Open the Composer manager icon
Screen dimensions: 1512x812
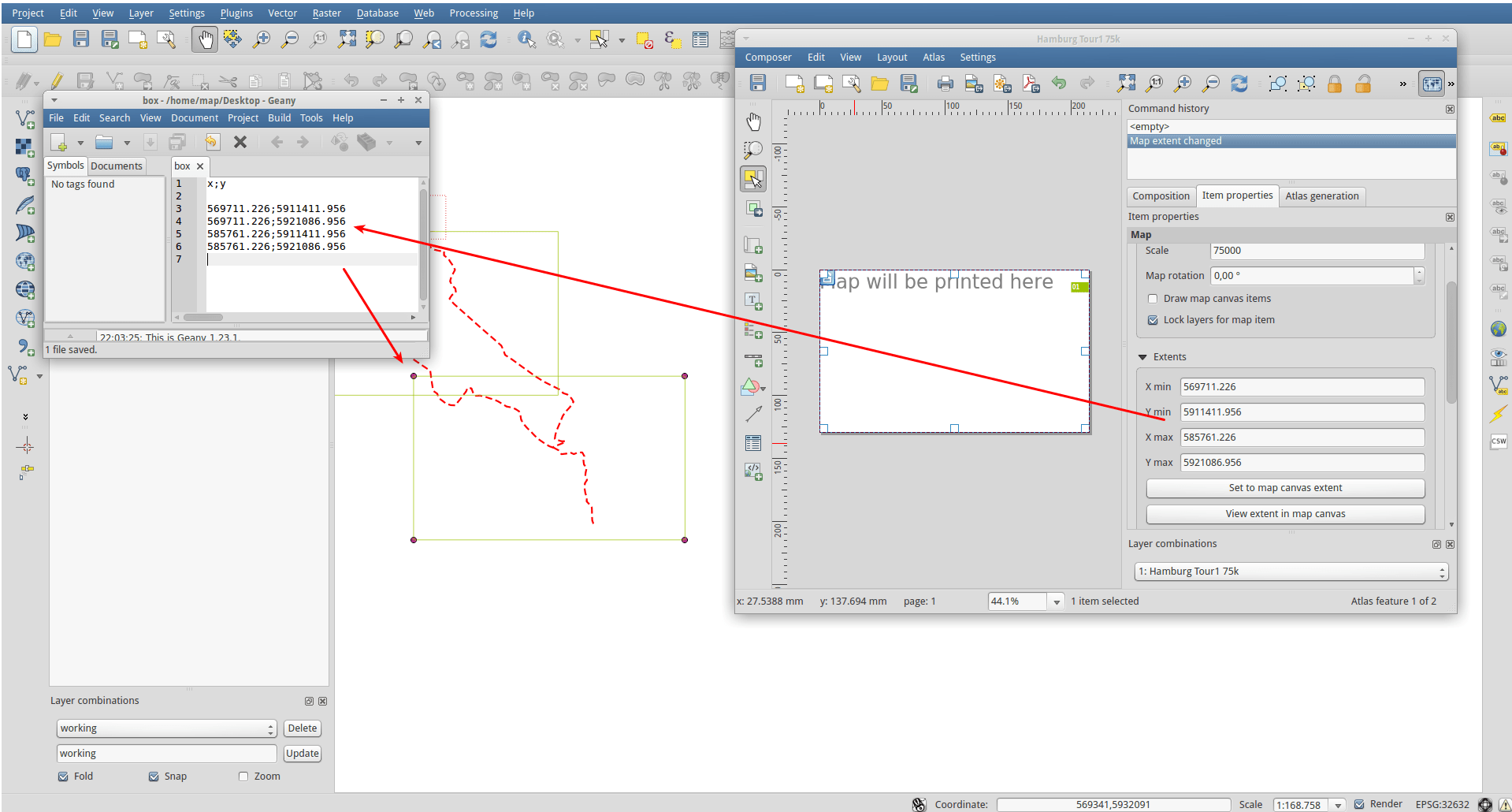(852, 84)
